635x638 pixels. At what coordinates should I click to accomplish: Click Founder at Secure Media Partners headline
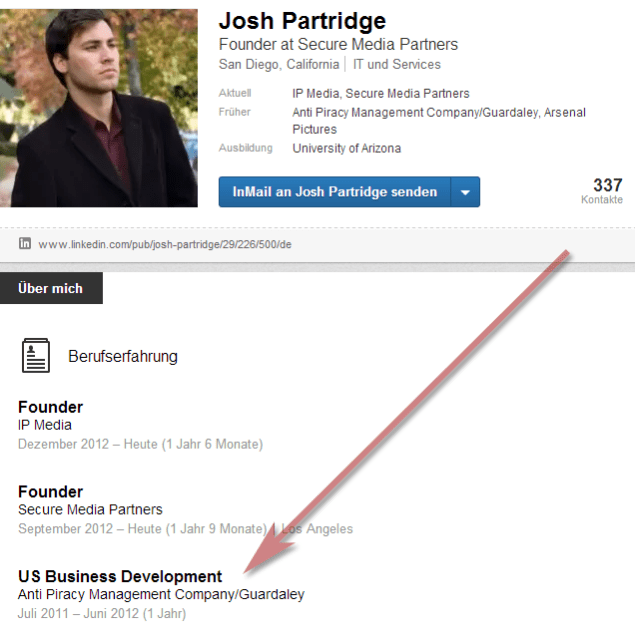pos(338,45)
